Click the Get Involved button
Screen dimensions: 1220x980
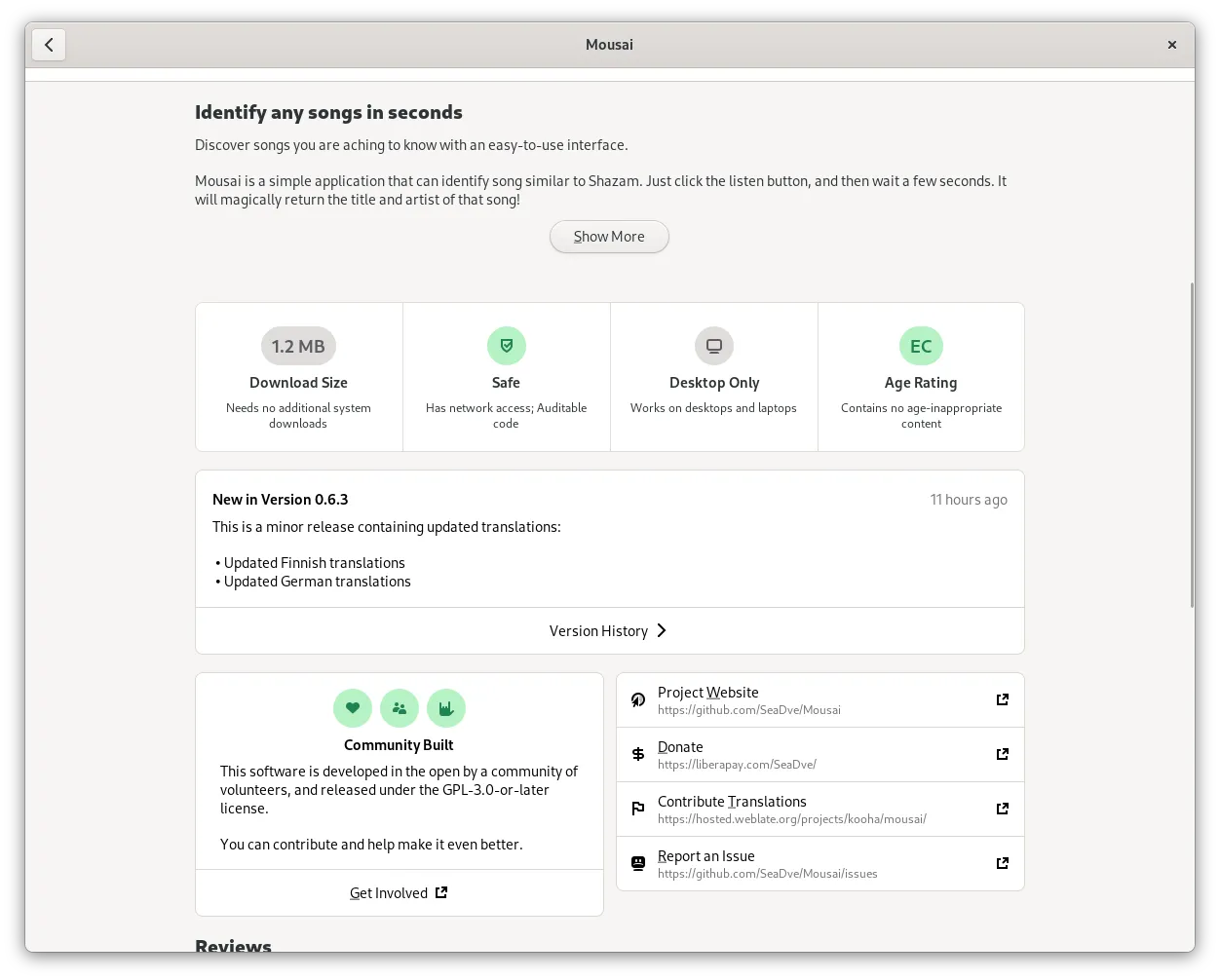pyautogui.click(x=399, y=893)
